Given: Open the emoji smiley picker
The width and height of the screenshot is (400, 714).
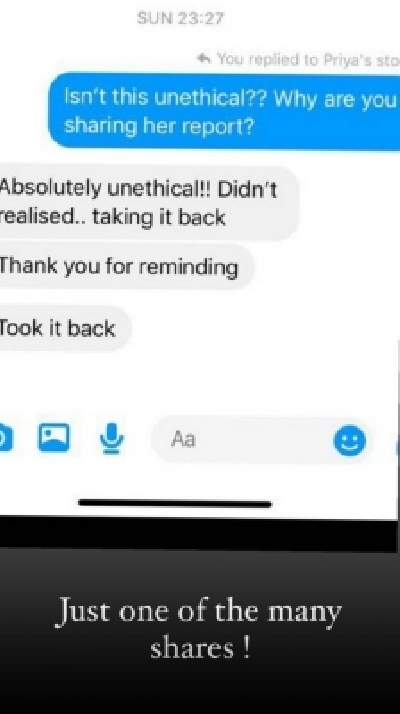Looking at the screenshot, I should (350, 440).
